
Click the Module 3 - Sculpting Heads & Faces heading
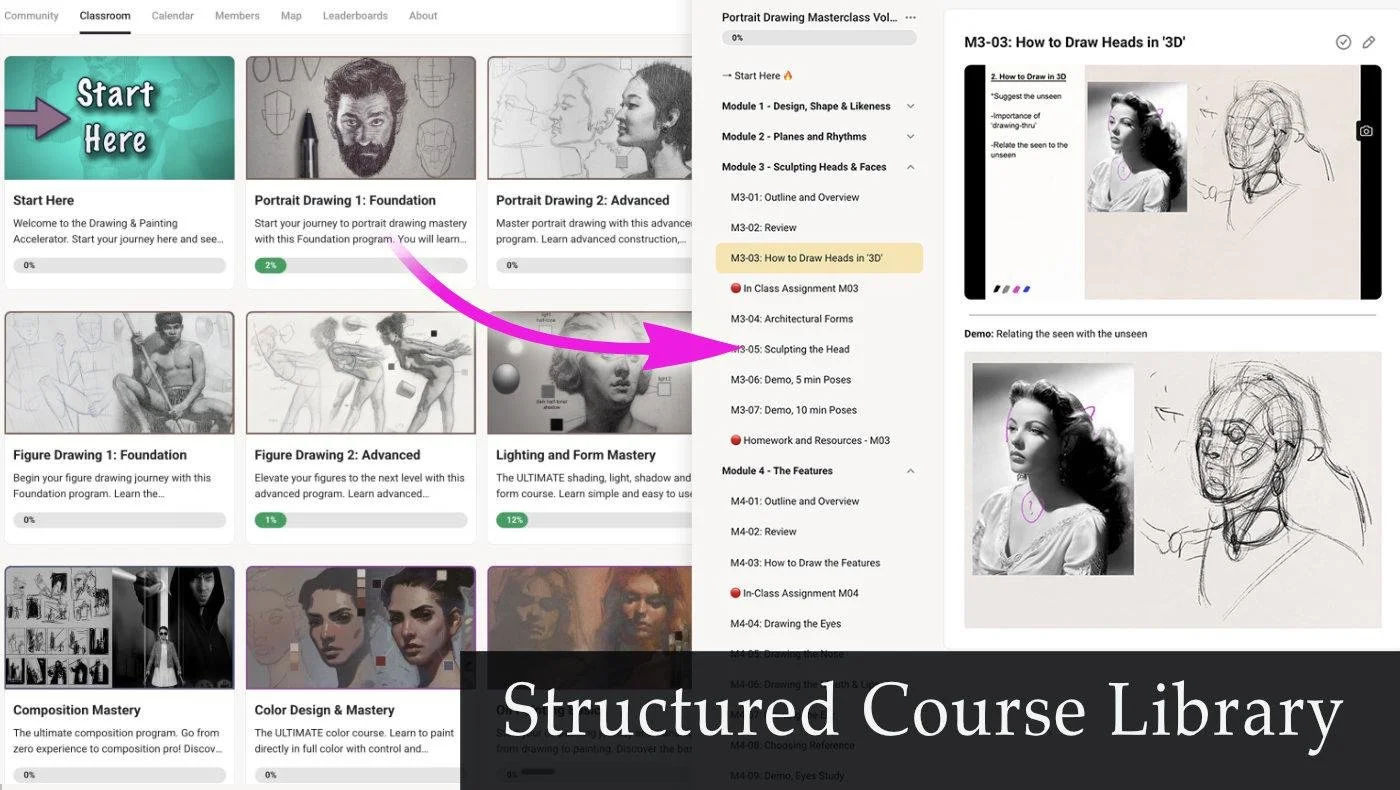coord(804,167)
